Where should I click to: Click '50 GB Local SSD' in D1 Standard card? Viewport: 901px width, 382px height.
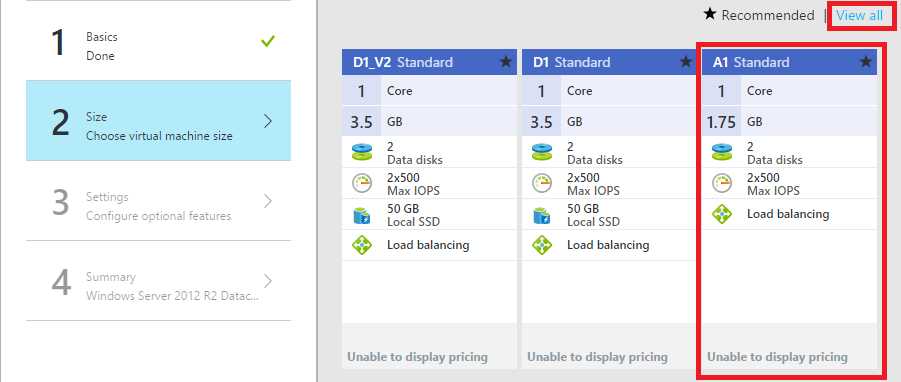pyautogui.click(x=593, y=215)
